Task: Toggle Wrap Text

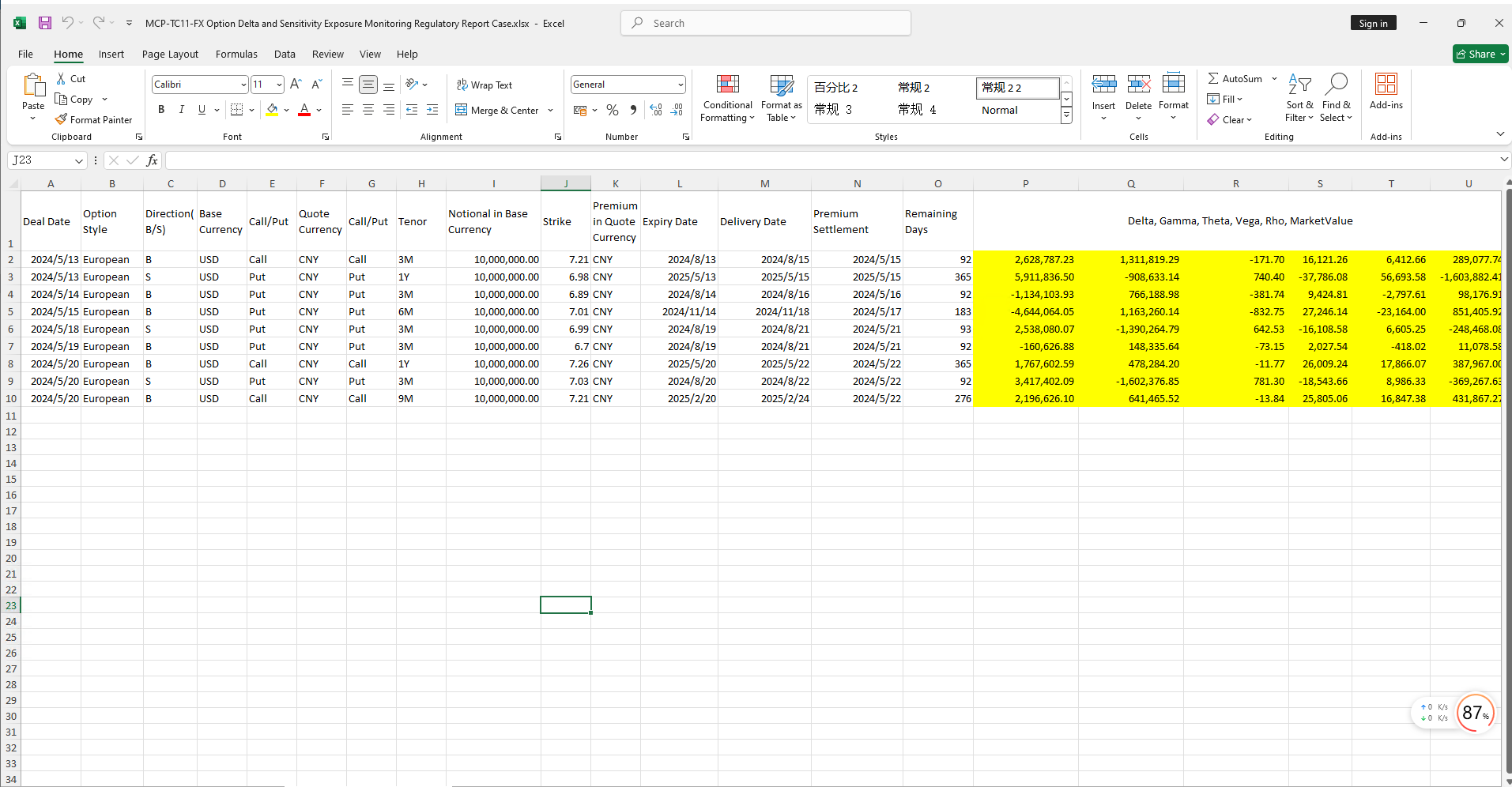Action: (x=485, y=85)
